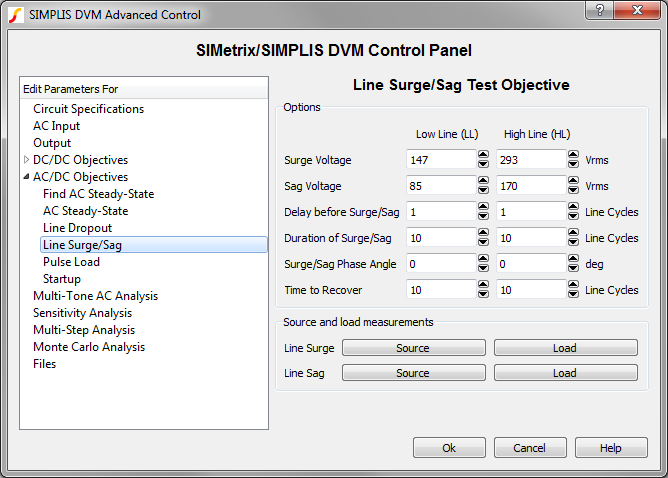Select Monte Carlo Analysis item
Viewport: 668px width, 478px height.
point(88,347)
